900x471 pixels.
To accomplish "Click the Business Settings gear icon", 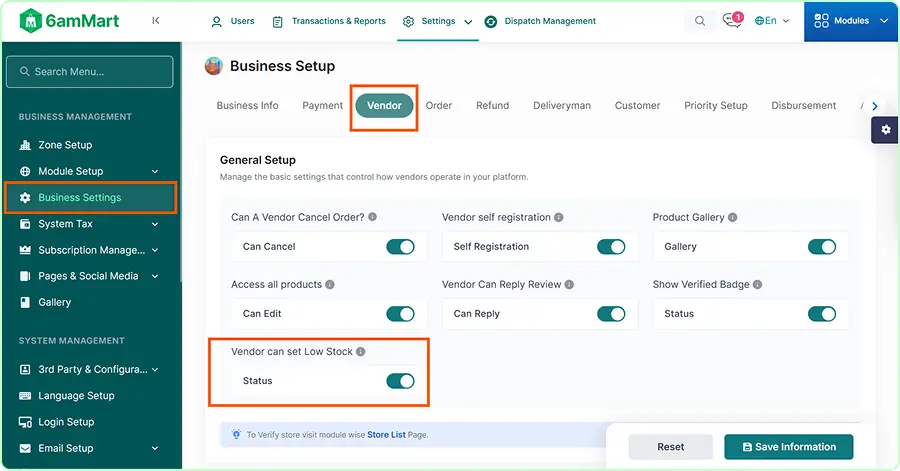I will click(x=25, y=197).
